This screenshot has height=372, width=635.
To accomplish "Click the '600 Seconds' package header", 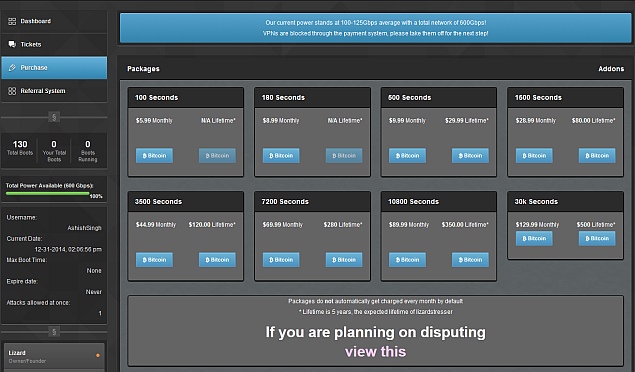I will (x=439, y=98).
